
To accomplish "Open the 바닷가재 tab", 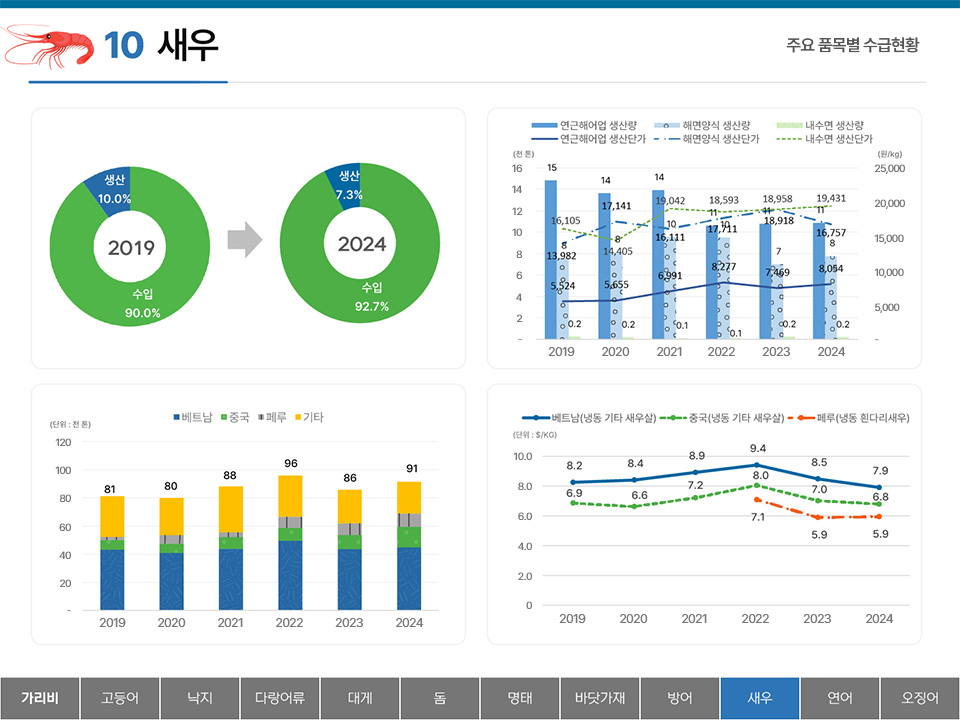I will (x=600, y=698).
